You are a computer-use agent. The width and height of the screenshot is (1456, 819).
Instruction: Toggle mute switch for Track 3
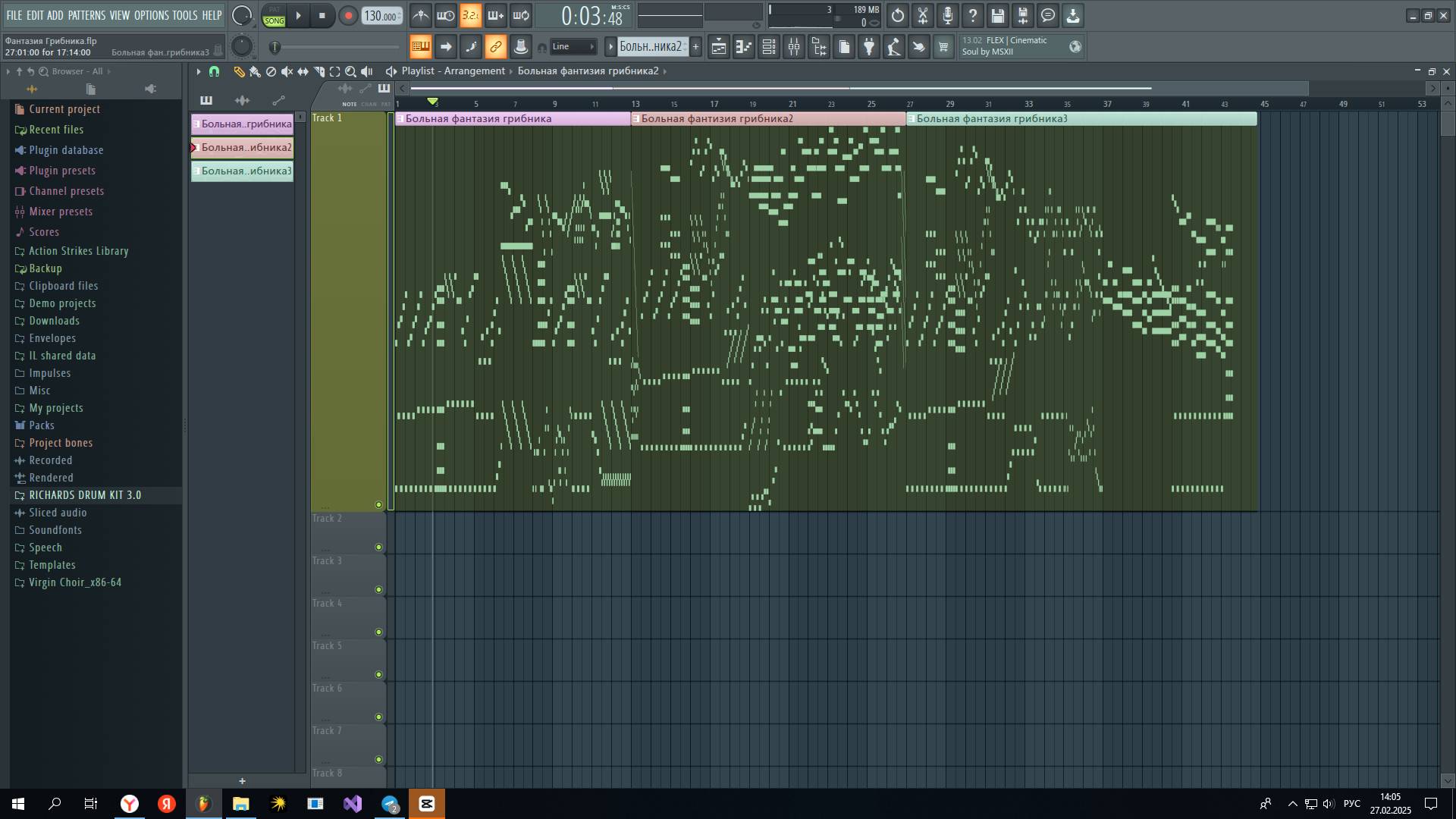click(x=378, y=589)
